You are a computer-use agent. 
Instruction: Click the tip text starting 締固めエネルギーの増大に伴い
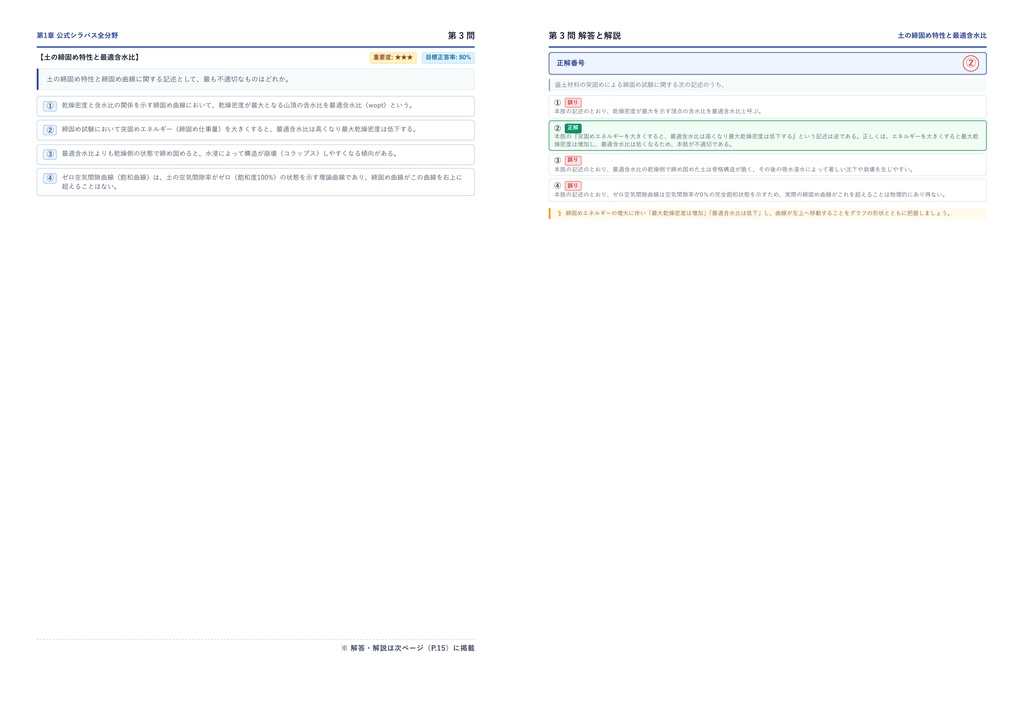[758, 213]
